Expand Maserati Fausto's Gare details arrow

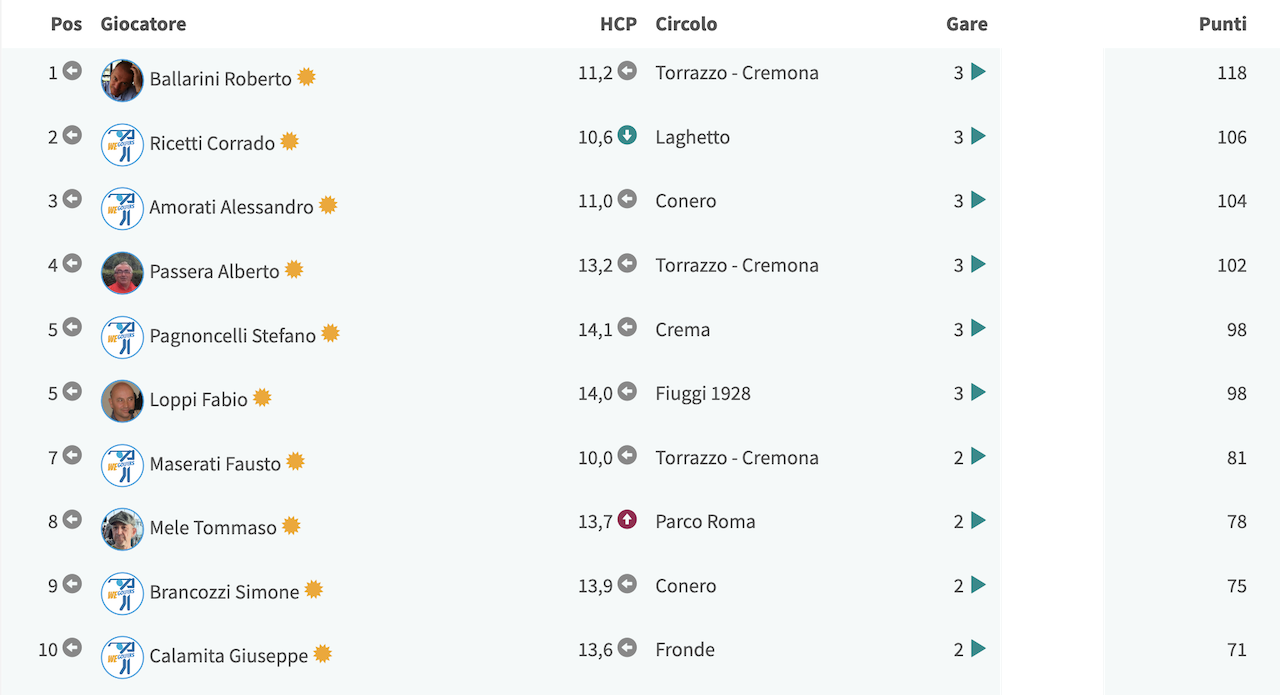point(978,457)
